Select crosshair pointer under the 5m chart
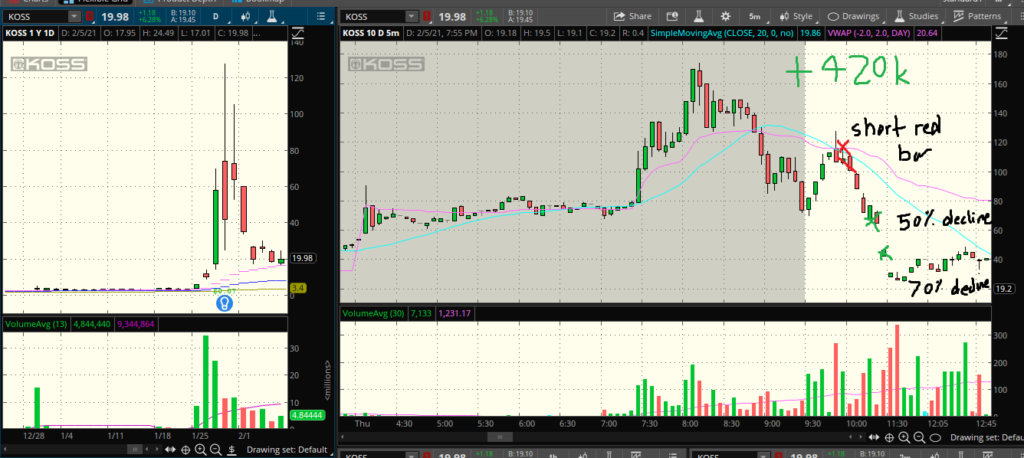The height and width of the screenshot is (458, 1024). click(x=890, y=437)
